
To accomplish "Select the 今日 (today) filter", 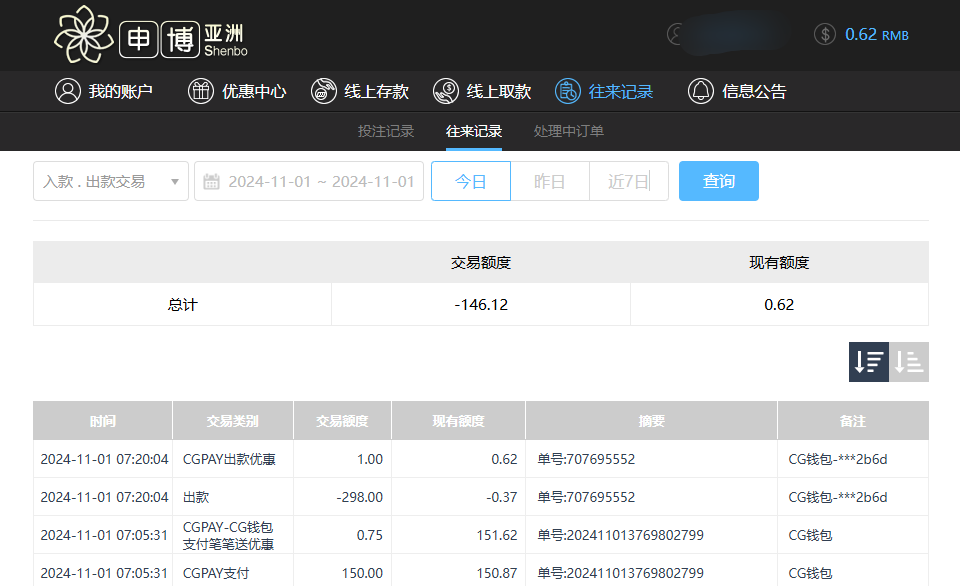I will click(470, 181).
